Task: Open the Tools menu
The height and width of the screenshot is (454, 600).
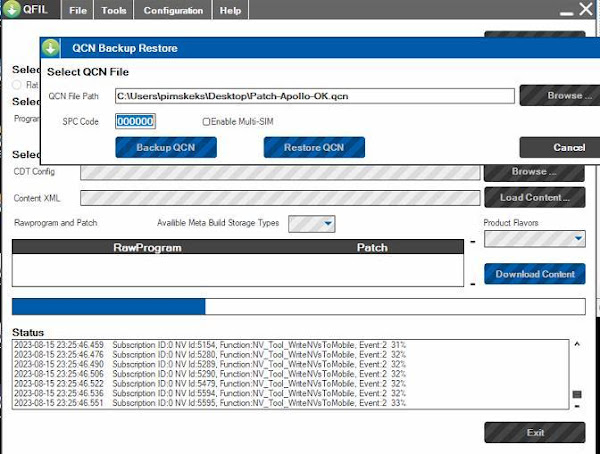Action: point(114,11)
